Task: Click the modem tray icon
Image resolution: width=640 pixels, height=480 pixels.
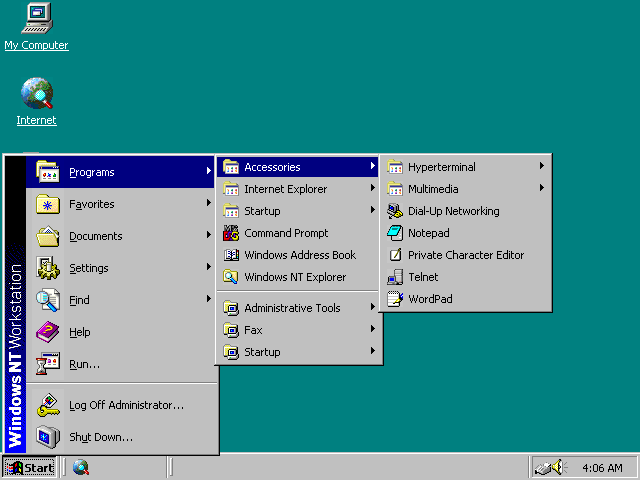Action: coord(543,468)
